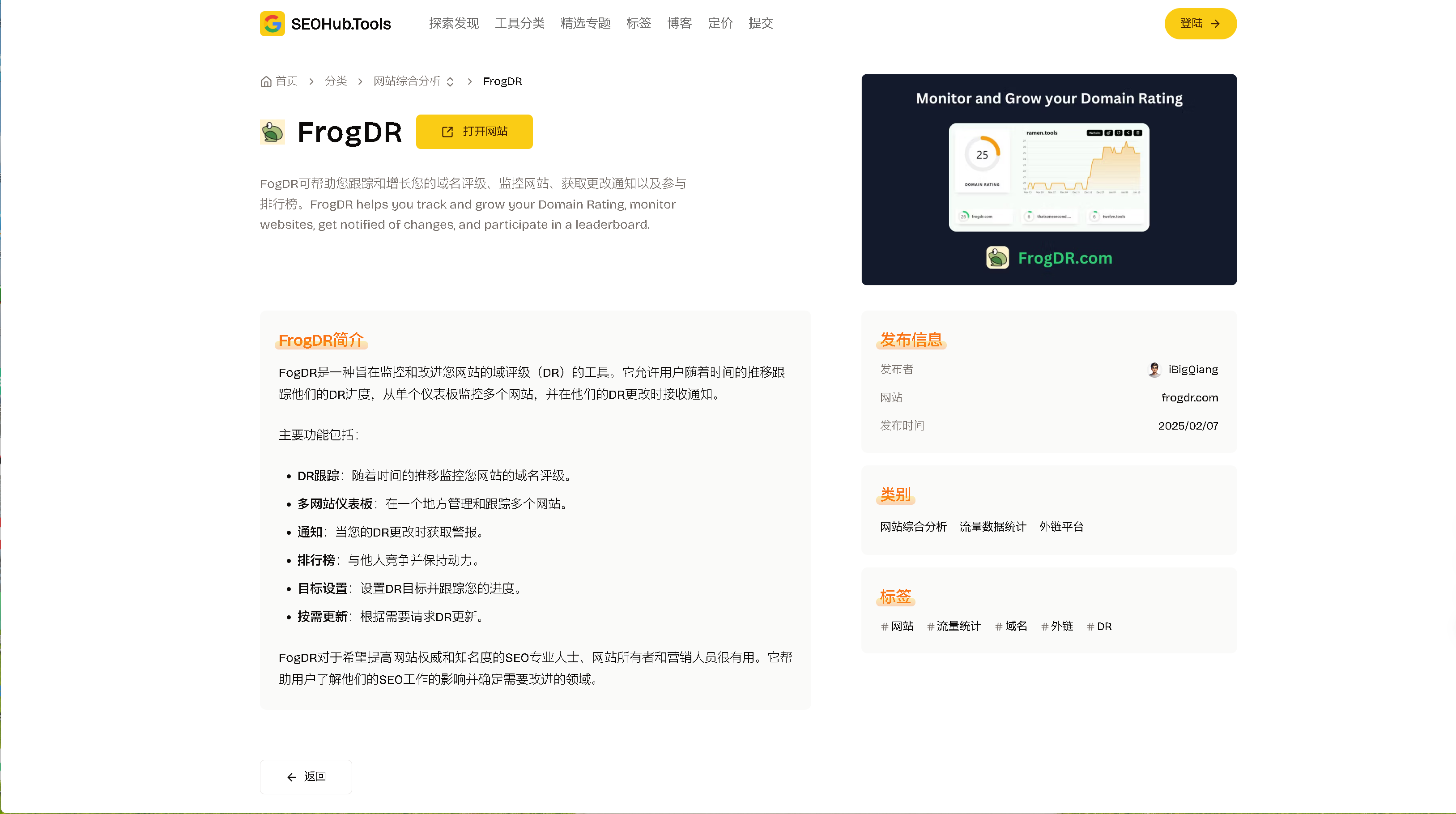Open the 工具分类 menu item

pos(519,23)
